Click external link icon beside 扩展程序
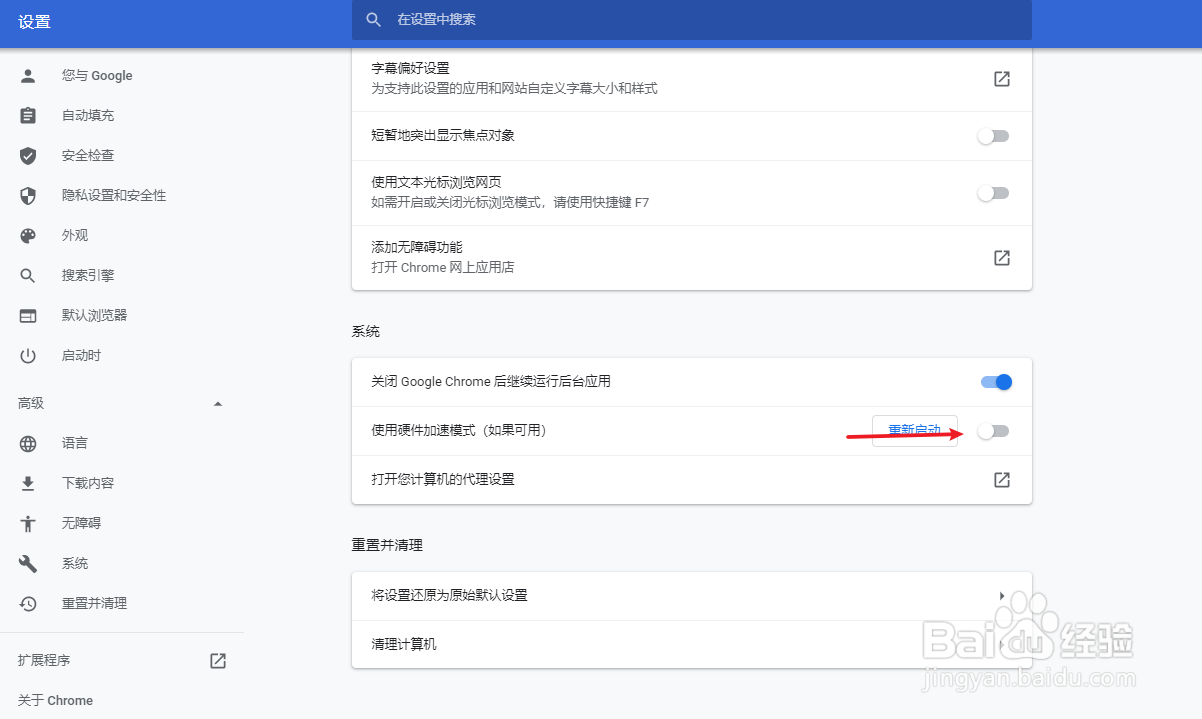This screenshot has width=1202, height=719. point(218,660)
